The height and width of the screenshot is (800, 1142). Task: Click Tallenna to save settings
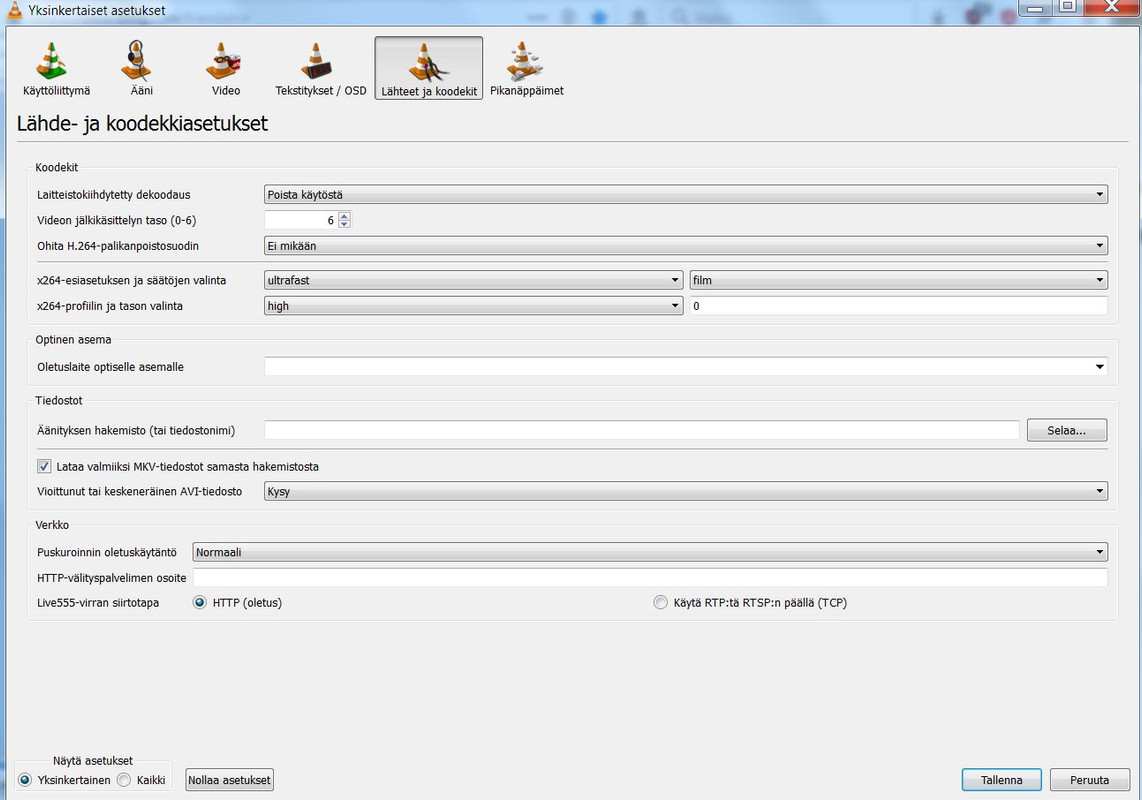[x=1001, y=780]
